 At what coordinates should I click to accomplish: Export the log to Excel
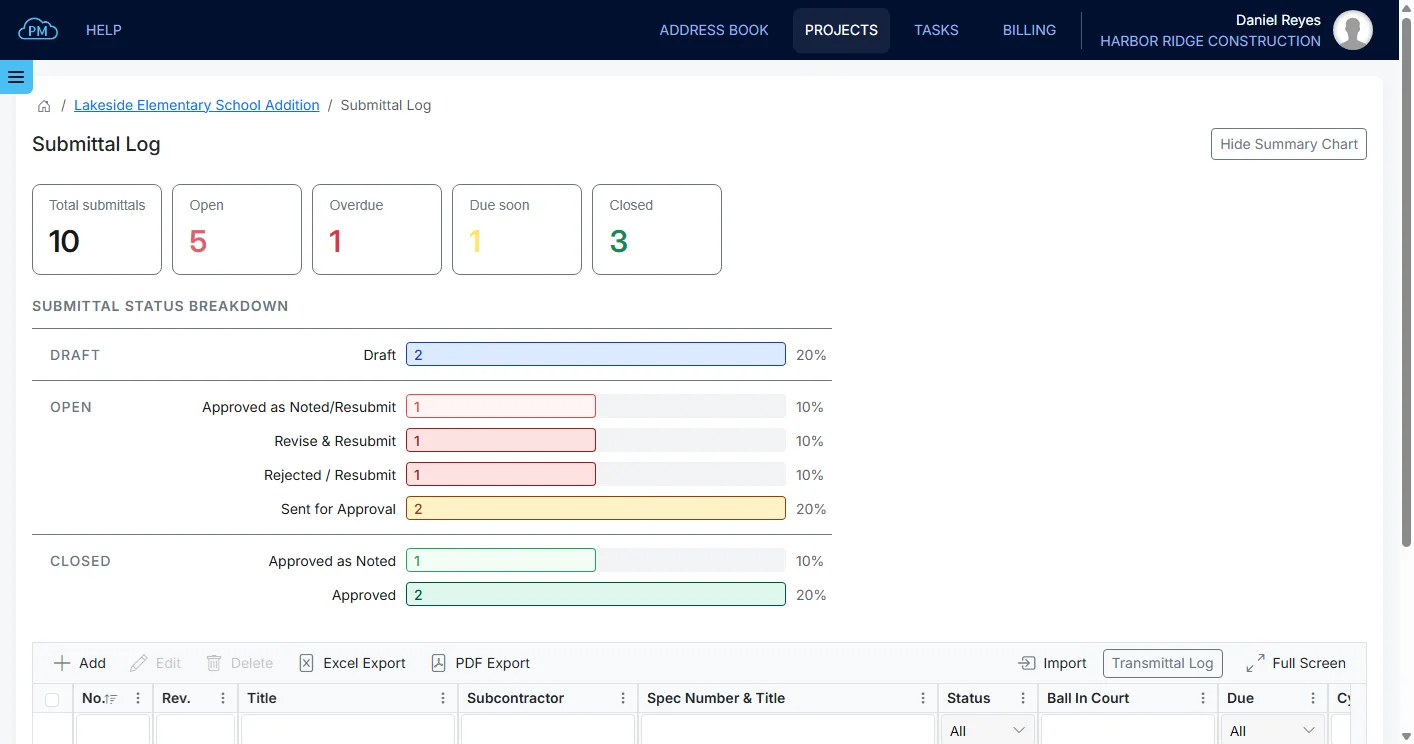click(352, 663)
